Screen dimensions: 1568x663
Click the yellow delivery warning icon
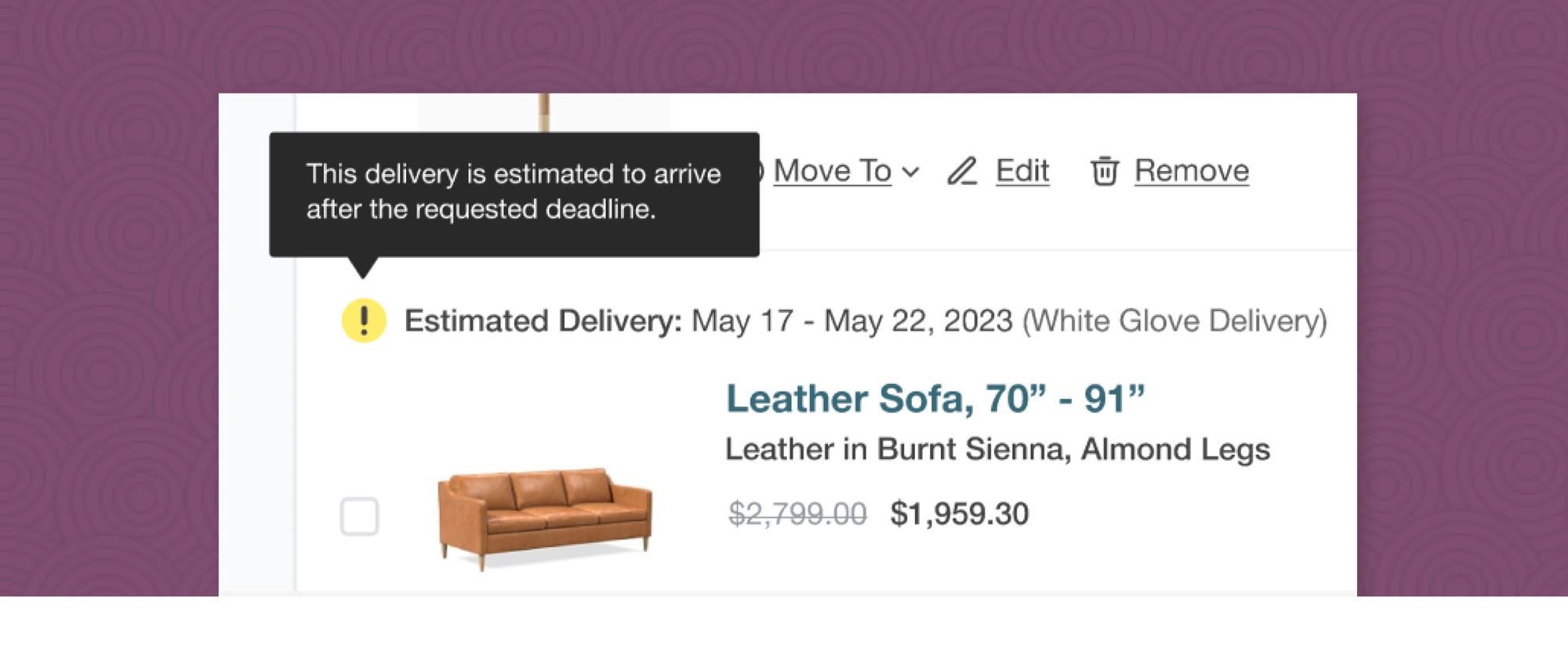[364, 321]
